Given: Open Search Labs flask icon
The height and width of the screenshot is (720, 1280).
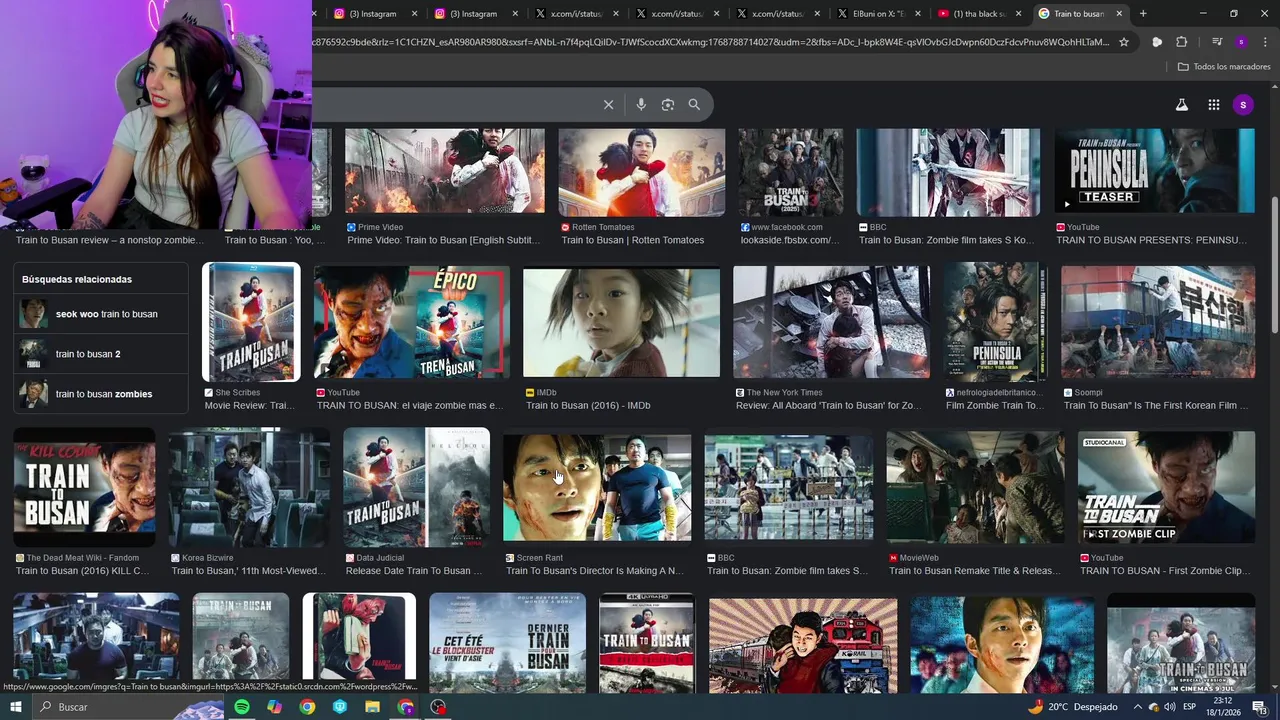Looking at the screenshot, I should click(x=1182, y=104).
